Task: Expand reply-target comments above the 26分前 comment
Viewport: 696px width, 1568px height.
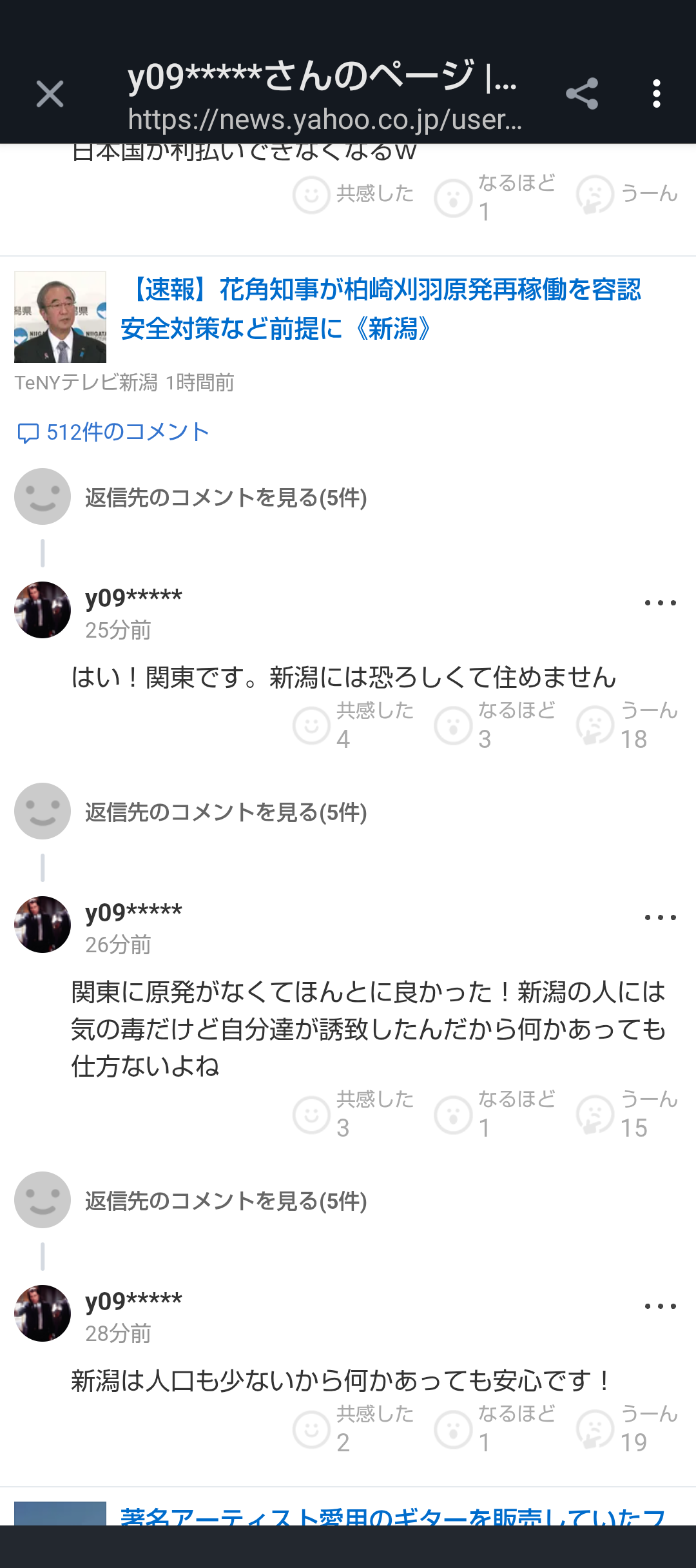Action: (226, 812)
